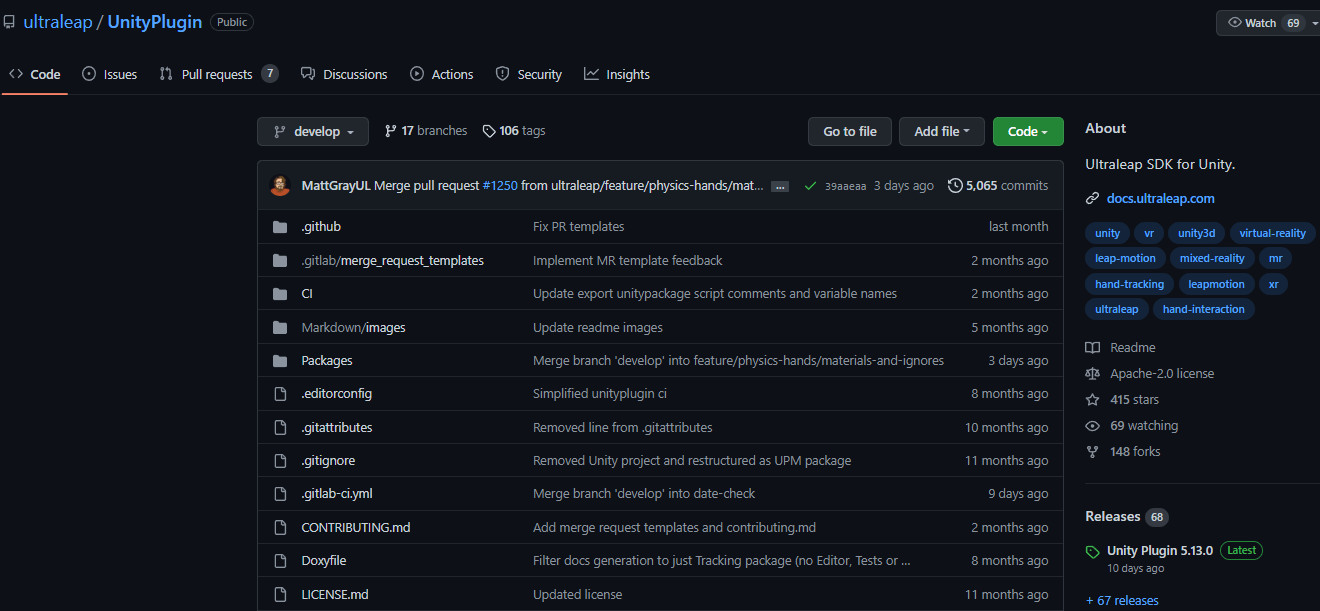
Task: Open the CI folder
Action: (307, 294)
